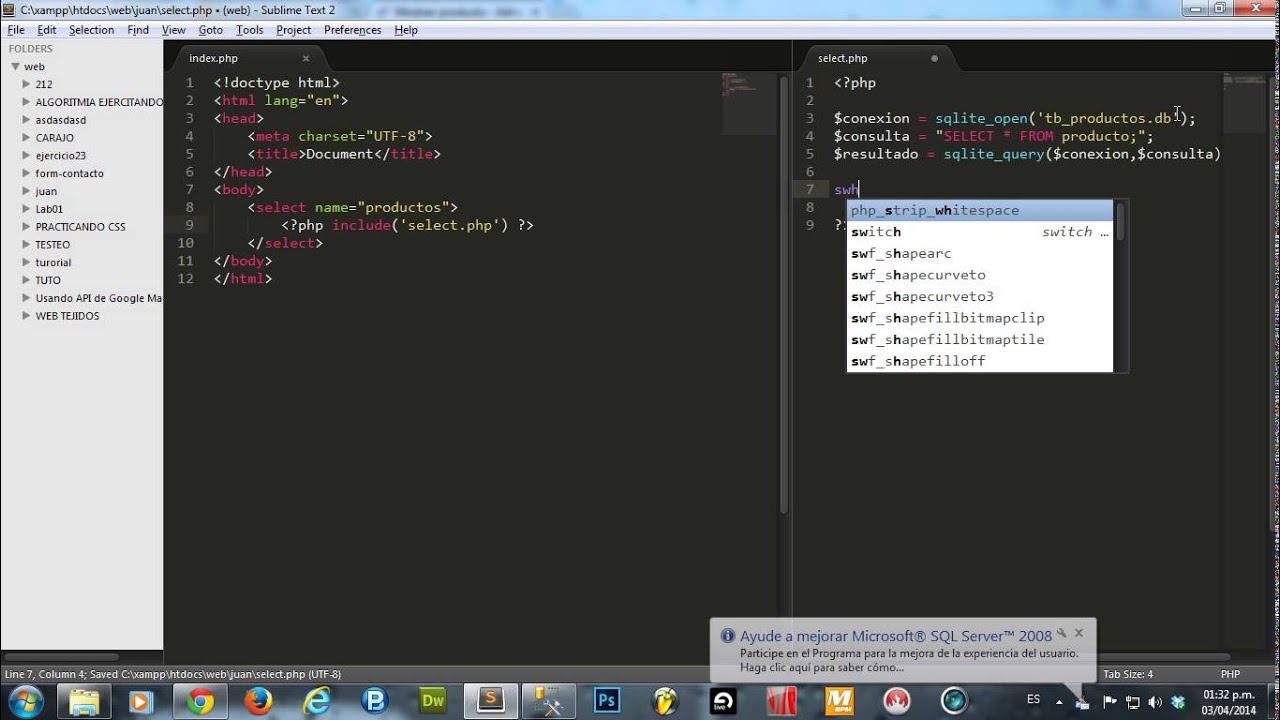Viewport: 1280px width, 720px height.
Task: Select the PRACTICANDO CSS folder
Action: pyautogui.click(x=80, y=227)
